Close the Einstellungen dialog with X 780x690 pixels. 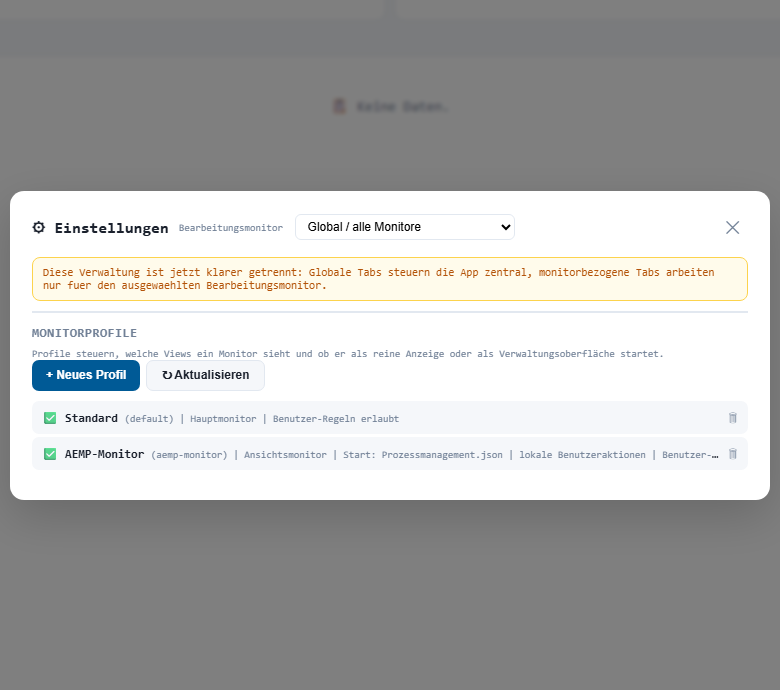coord(732,227)
